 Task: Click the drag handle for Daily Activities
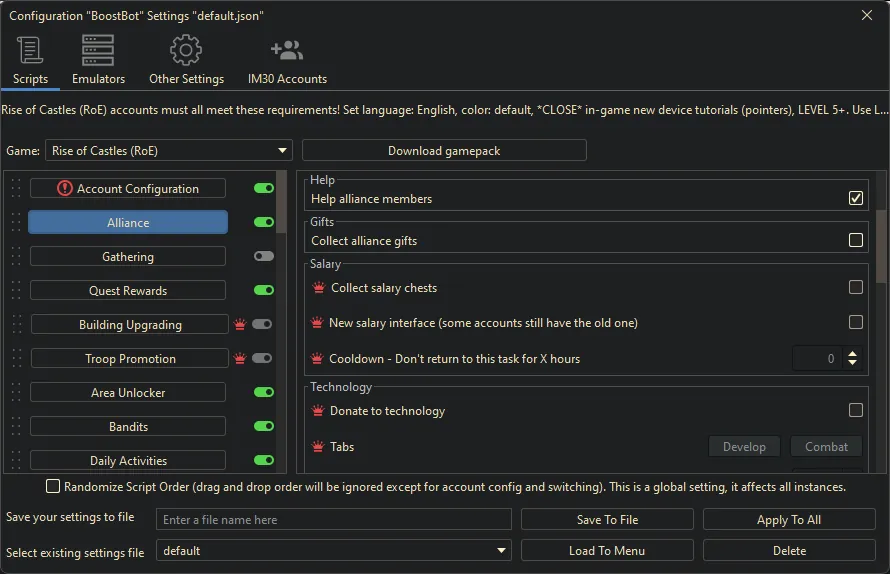pyautogui.click(x=16, y=460)
